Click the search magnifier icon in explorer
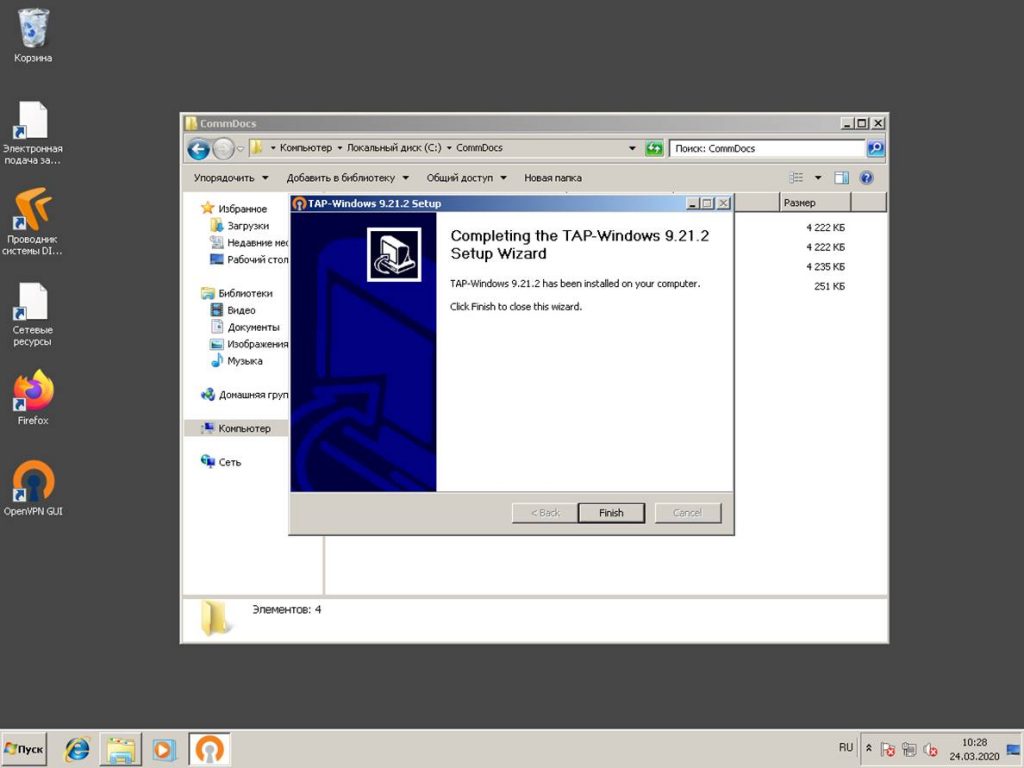The width and height of the screenshot is (1024, 768). pos(875,148)
